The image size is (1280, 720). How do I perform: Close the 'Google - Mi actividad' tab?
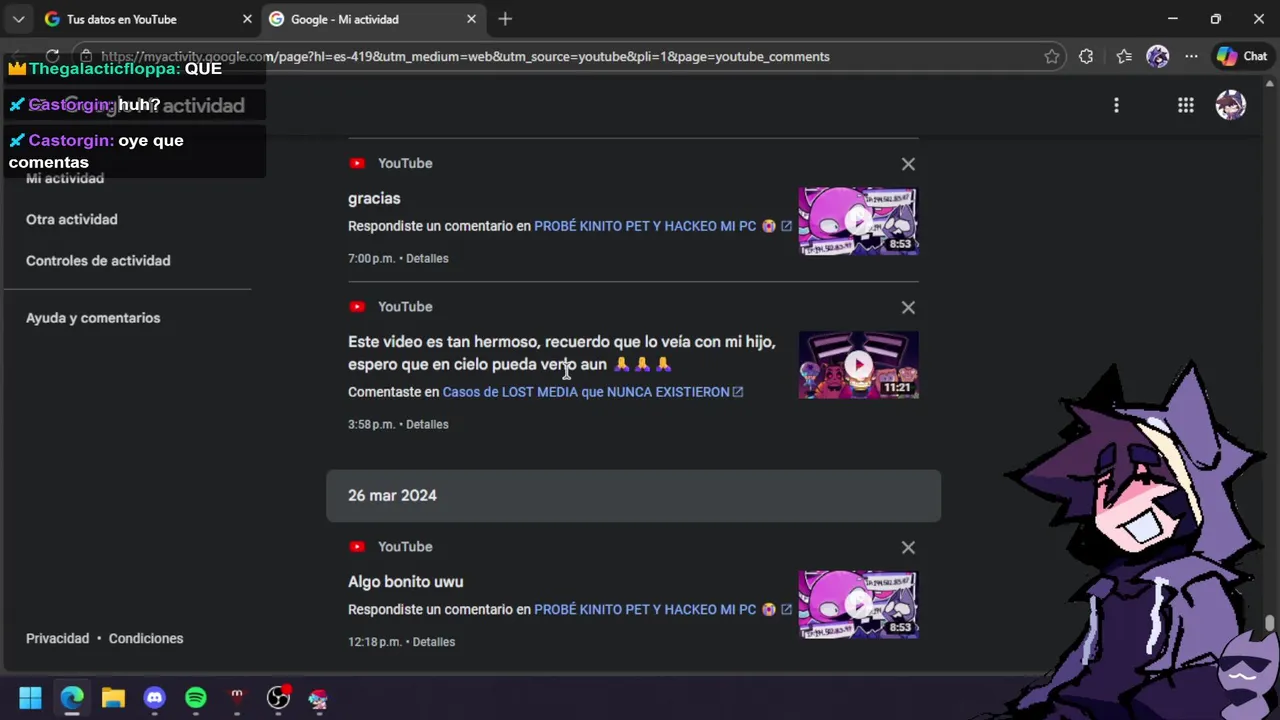click(x=471, y=19)
